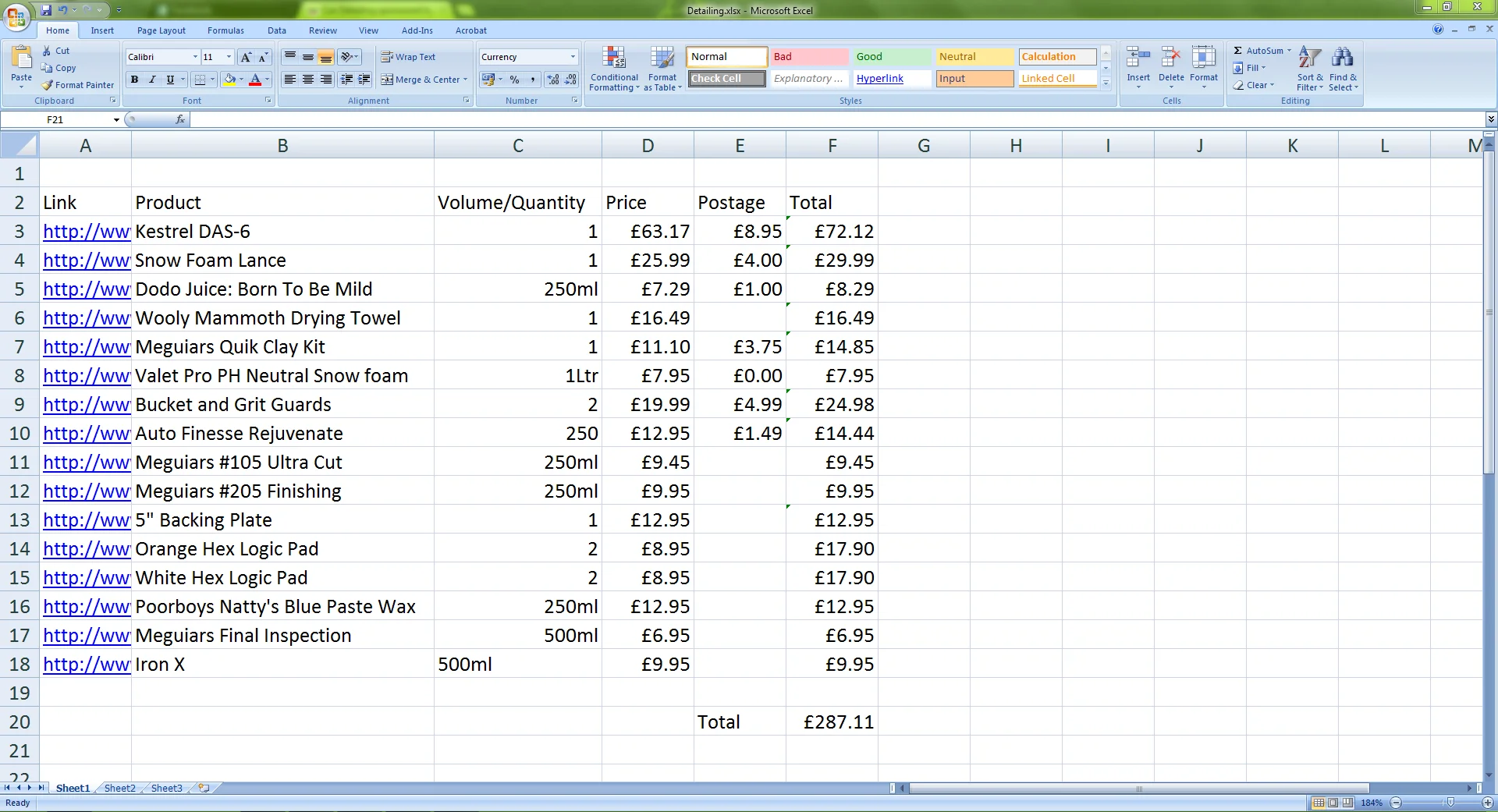The width and height of the screenshot is (1498, 812).
Task: Click the Sort & Filter icon
Action: (x=1310, y=58)
